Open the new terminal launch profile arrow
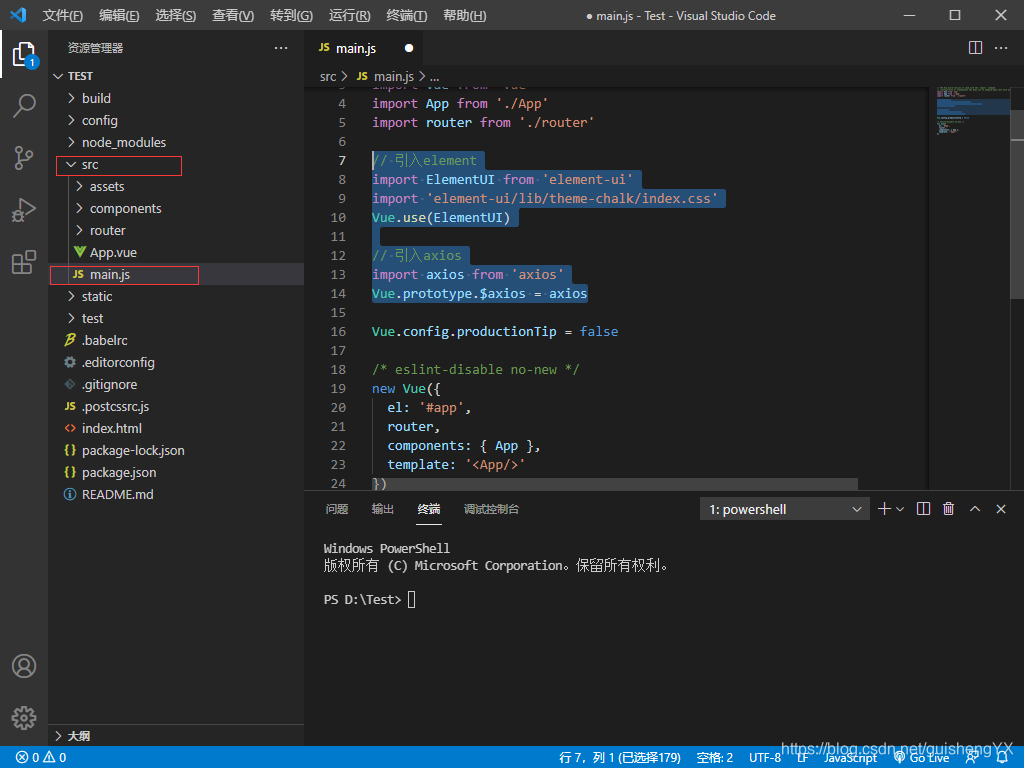 [900, 509]
